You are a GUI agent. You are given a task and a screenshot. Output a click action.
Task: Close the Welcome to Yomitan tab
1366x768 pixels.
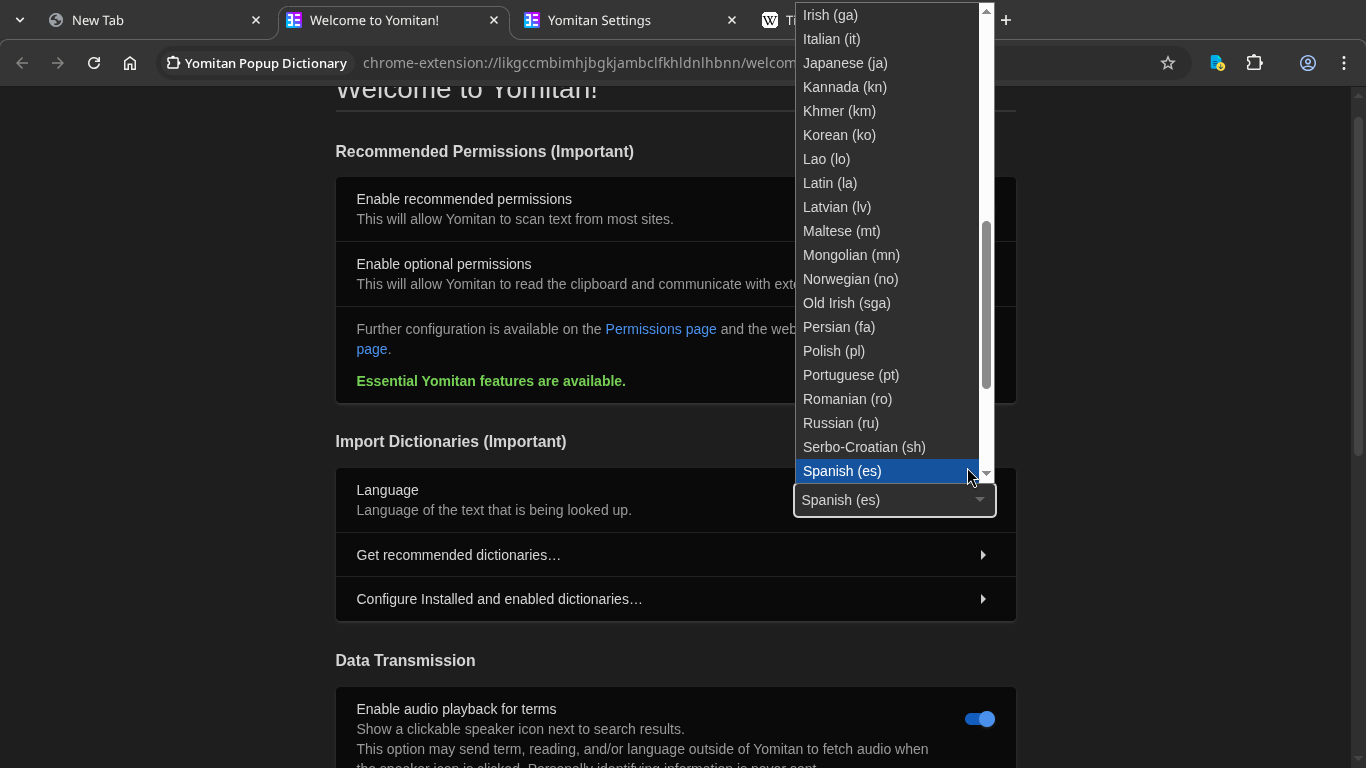[494, 20]
